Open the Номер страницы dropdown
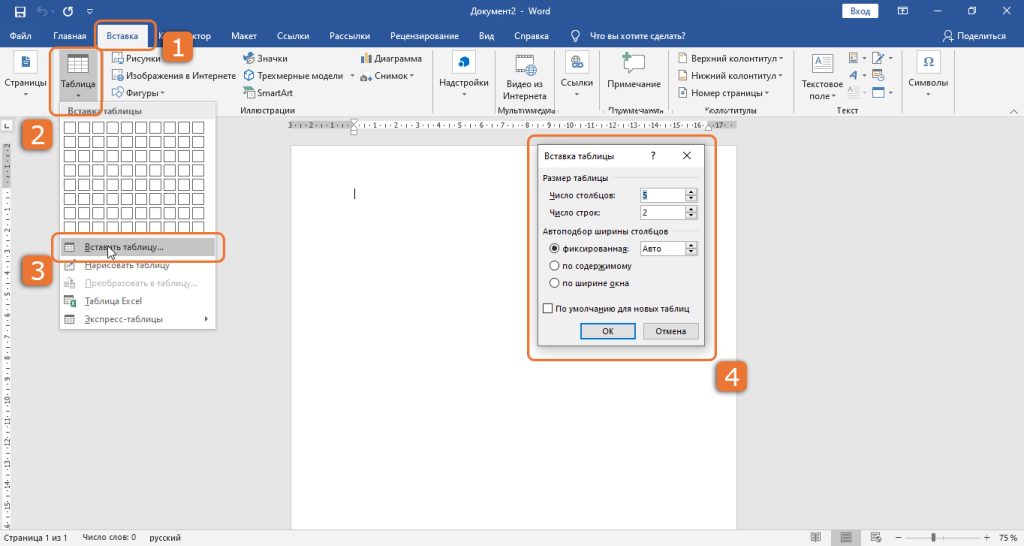Screen dimensions: 1024x546 [723, 93]
